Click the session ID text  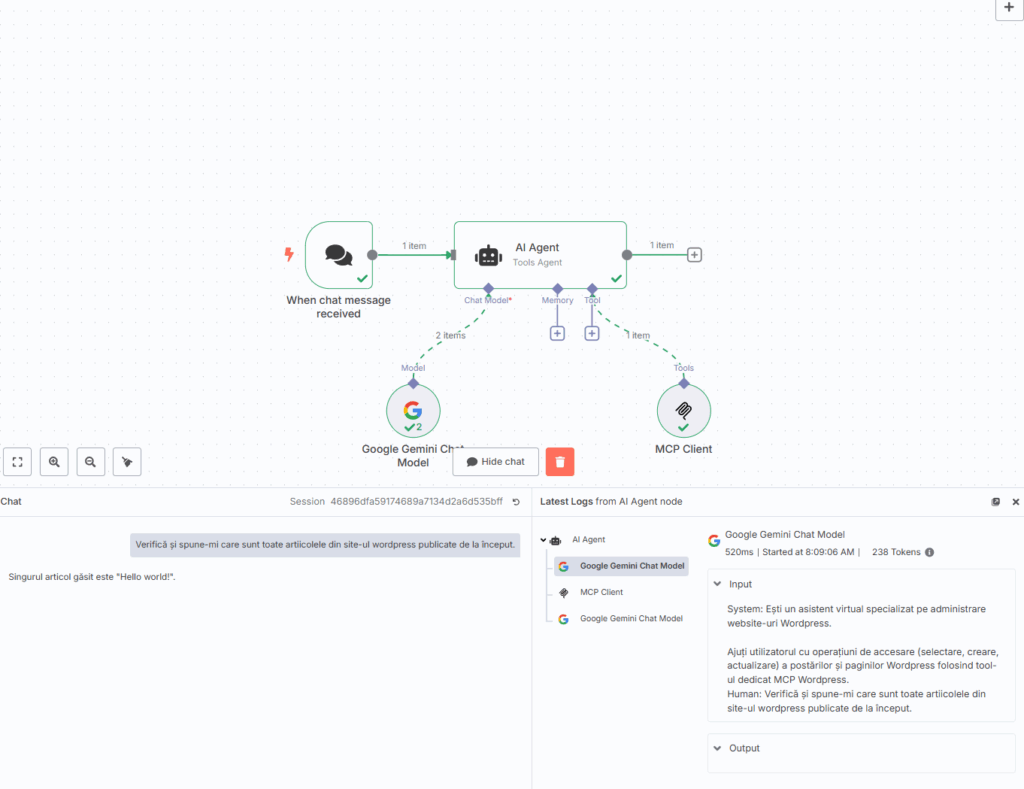click(417, 502)
